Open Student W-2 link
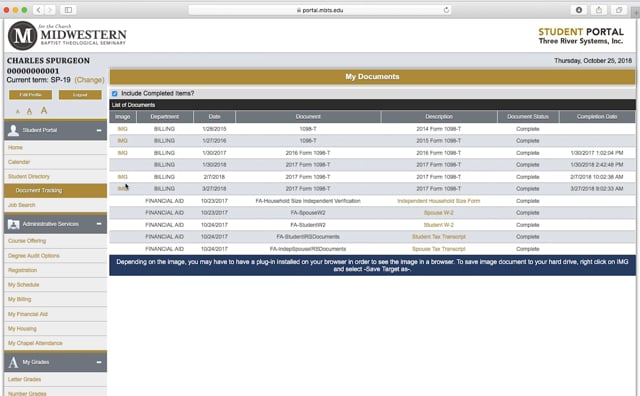The image size is (640, 396). pos(439,225)
